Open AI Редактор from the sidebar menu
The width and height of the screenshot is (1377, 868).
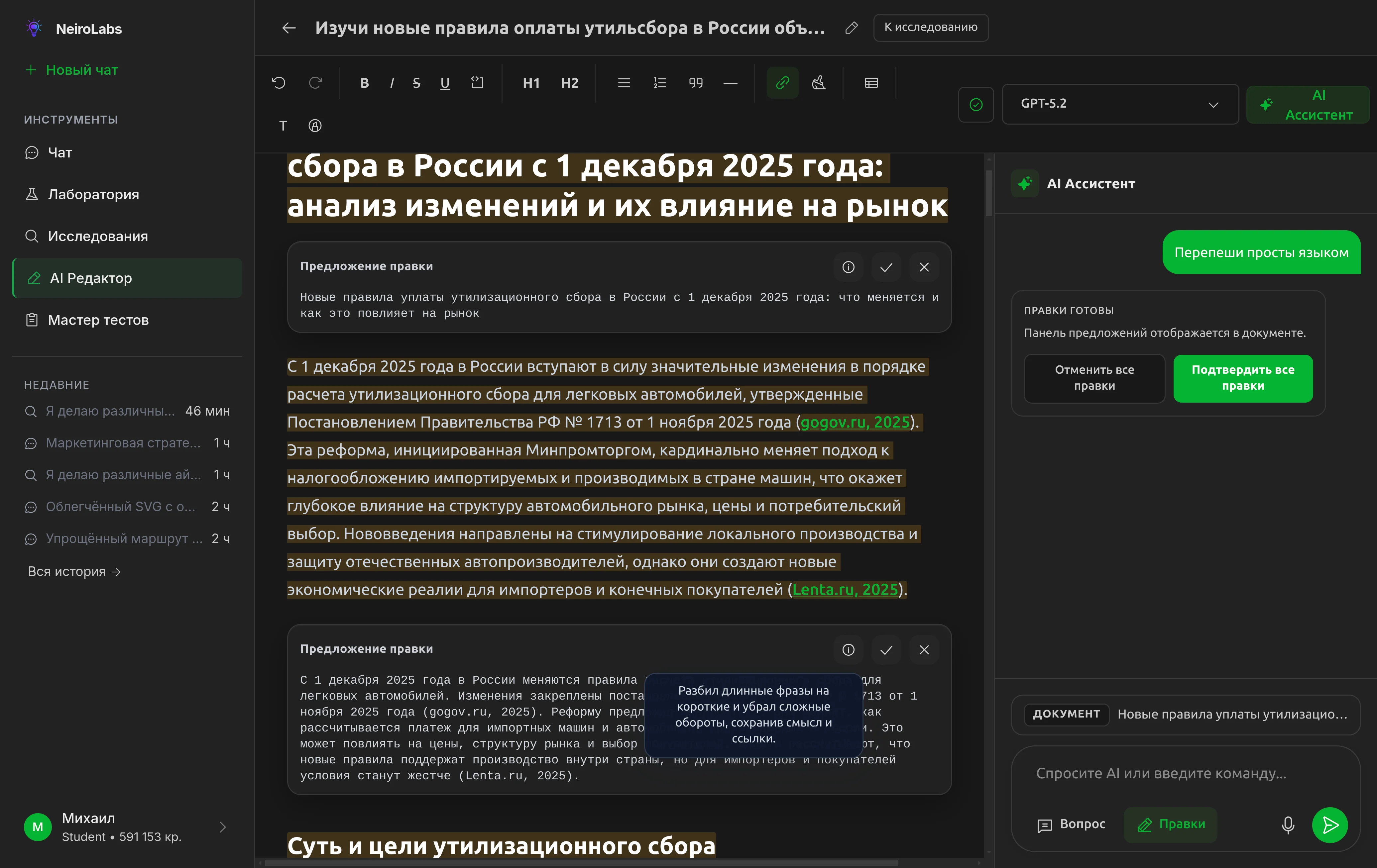(90, 278)
